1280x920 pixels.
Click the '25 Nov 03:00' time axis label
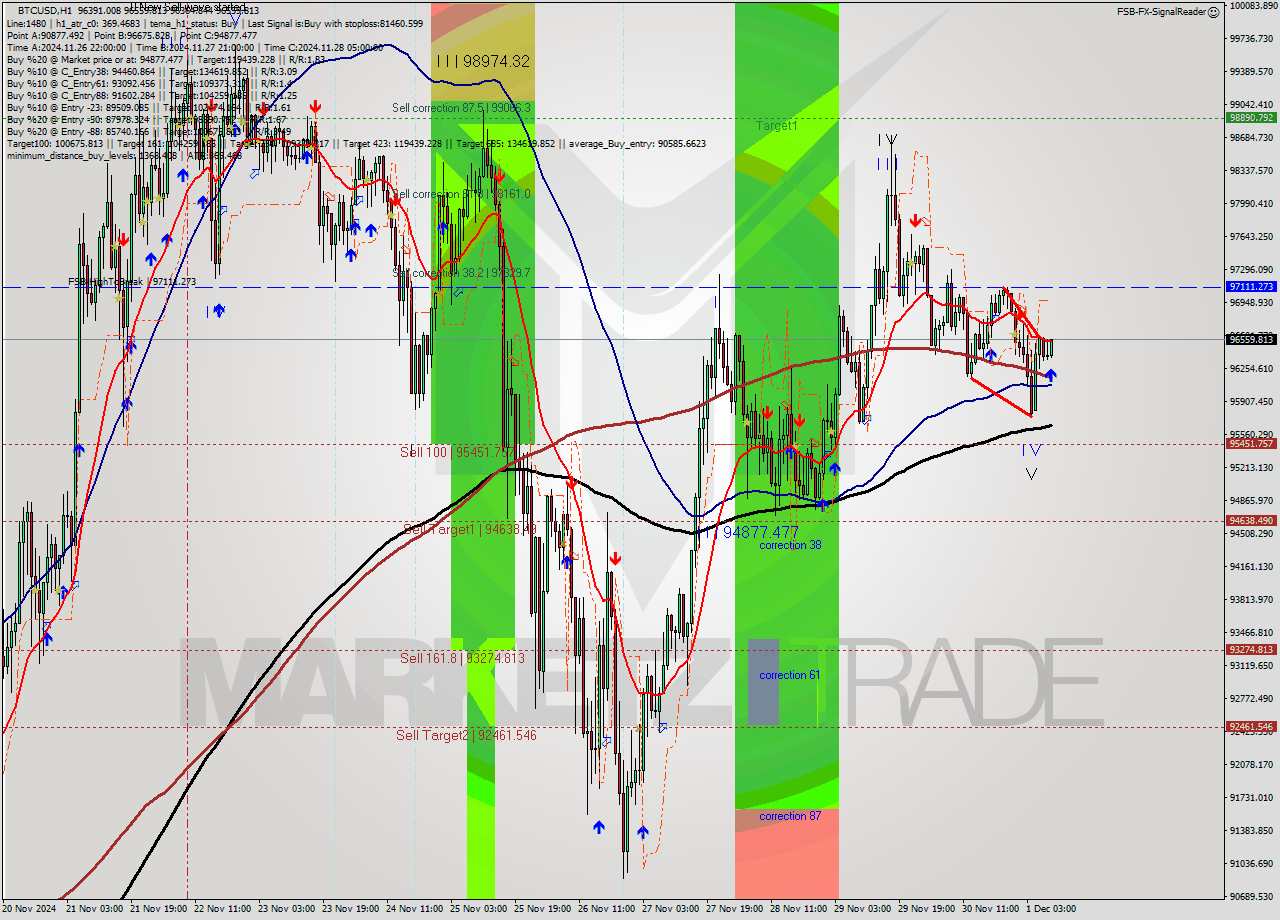tap(477, 909)
